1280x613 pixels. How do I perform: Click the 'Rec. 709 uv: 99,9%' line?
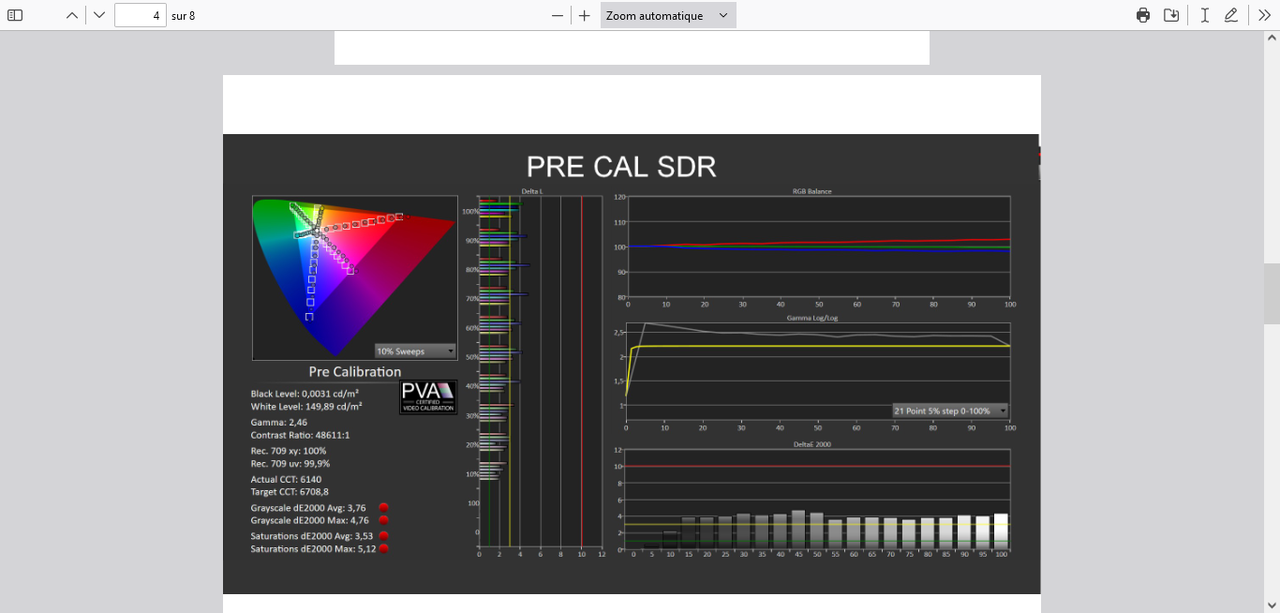290,463
